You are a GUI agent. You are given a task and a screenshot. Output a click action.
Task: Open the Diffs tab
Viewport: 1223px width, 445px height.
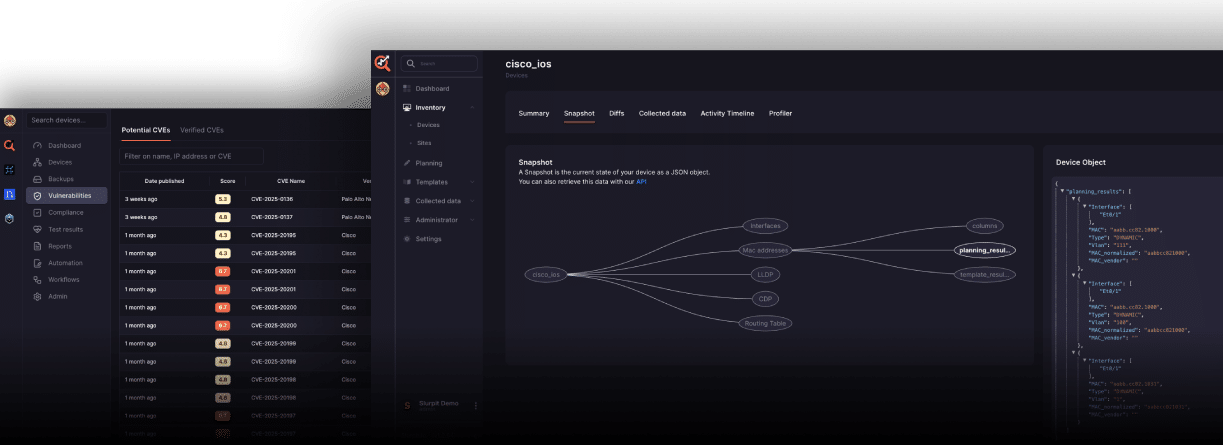[617, 113]
